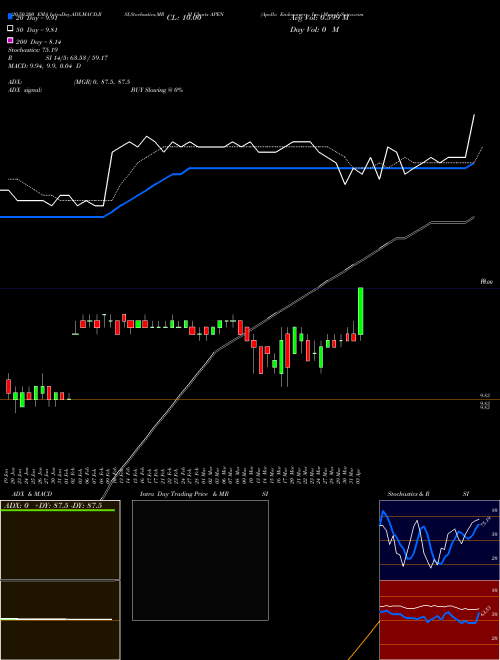Click the magenta 200 Day EMA legend swatch
The width and height of the screenshot is (500, 660).
[10, 40]
